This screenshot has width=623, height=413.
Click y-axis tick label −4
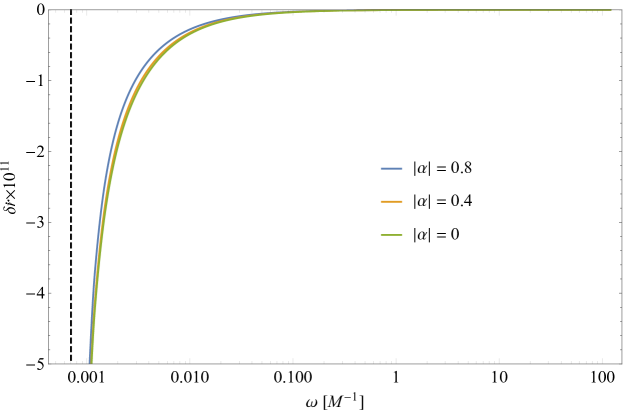35,293
